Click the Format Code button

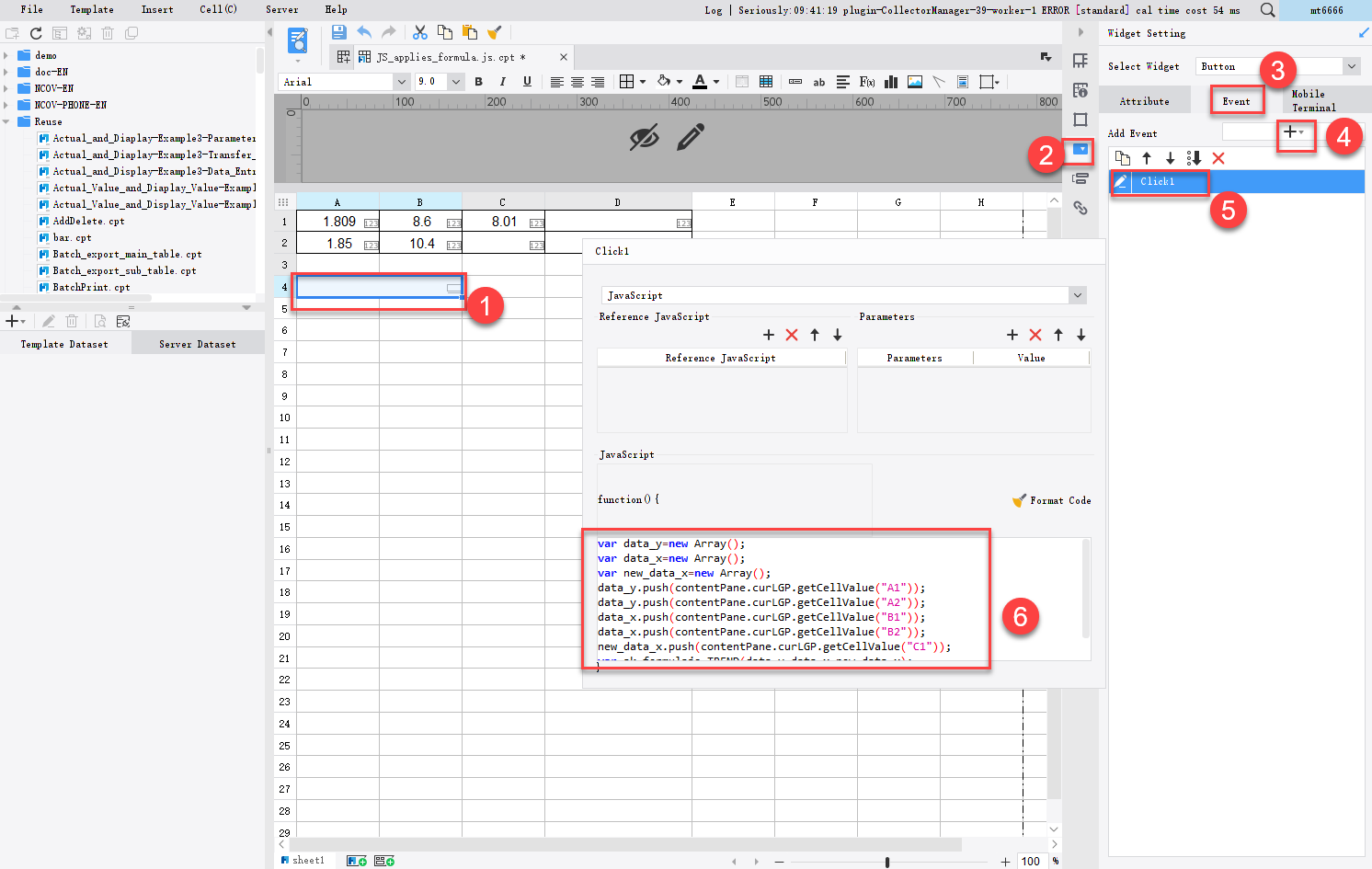coord(1051,500)
